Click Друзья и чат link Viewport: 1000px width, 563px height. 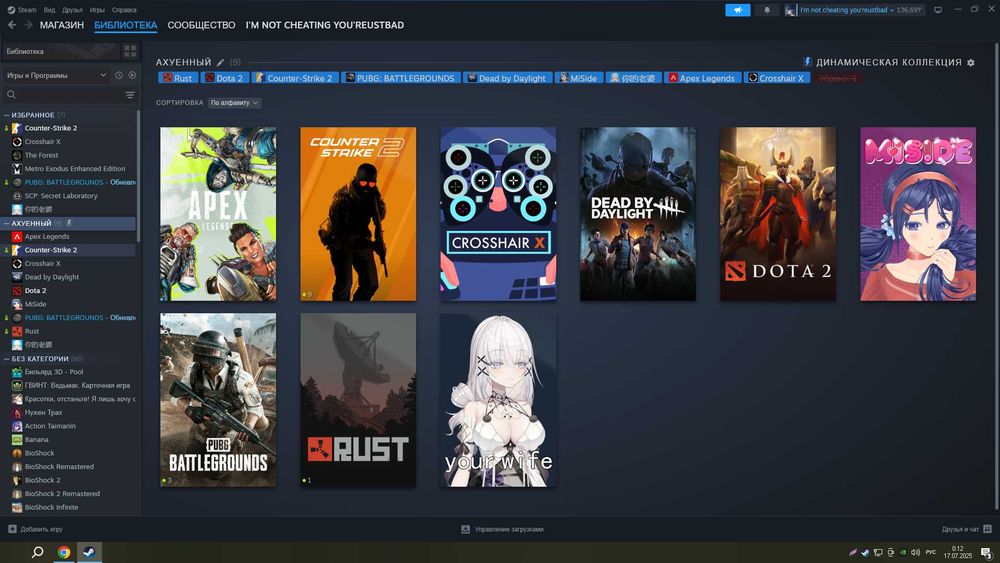point(960,529)
